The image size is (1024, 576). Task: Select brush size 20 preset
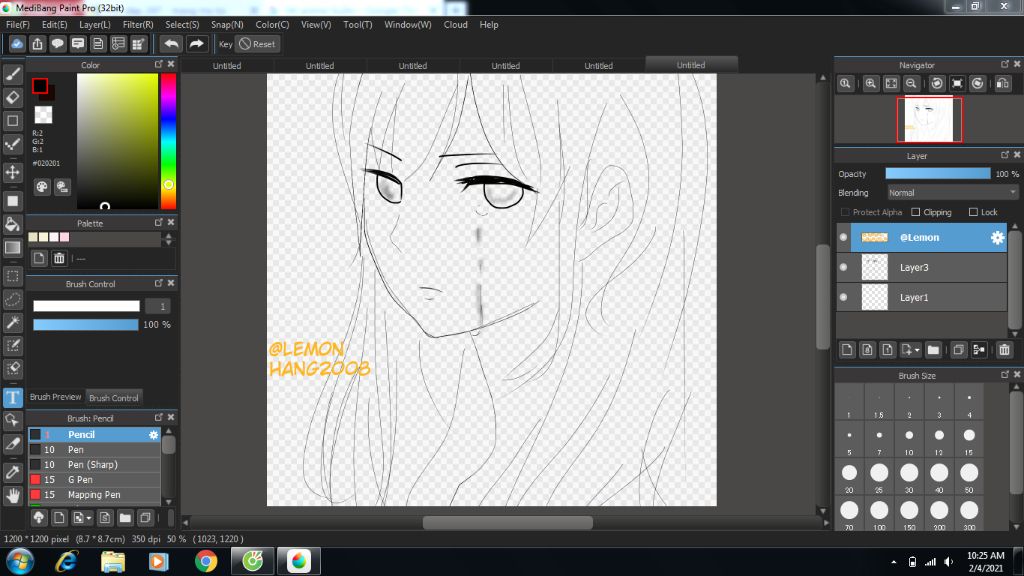click(849, 476)
